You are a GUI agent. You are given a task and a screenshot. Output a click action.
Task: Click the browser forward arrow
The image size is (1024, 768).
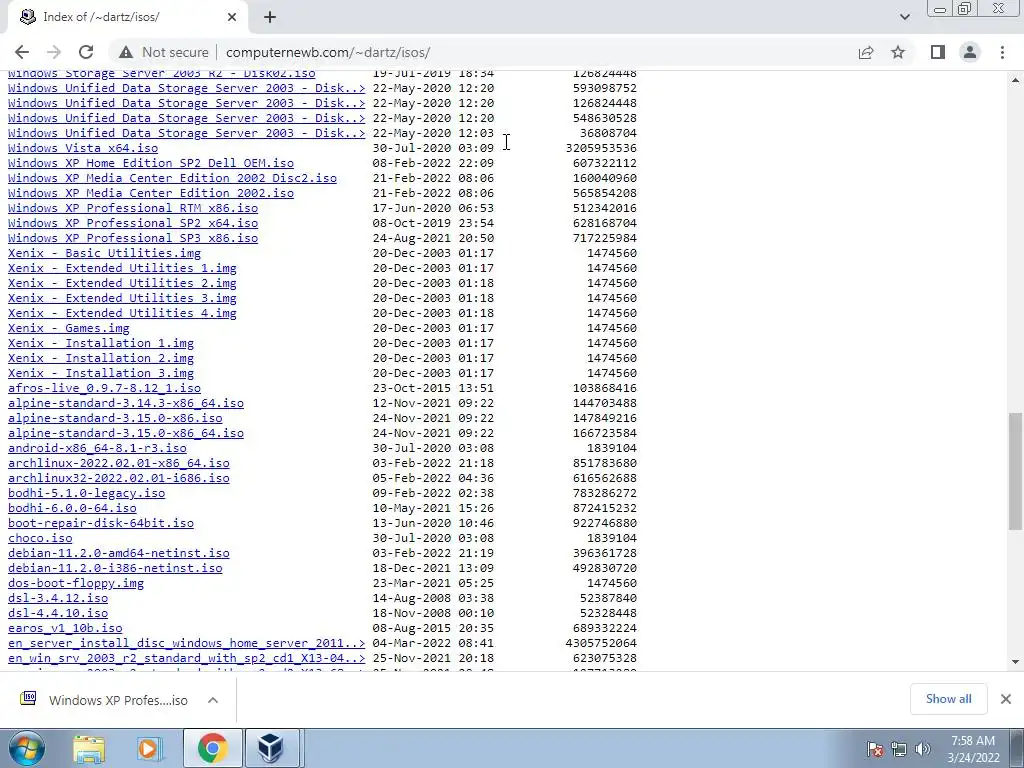tap(54, 52)
